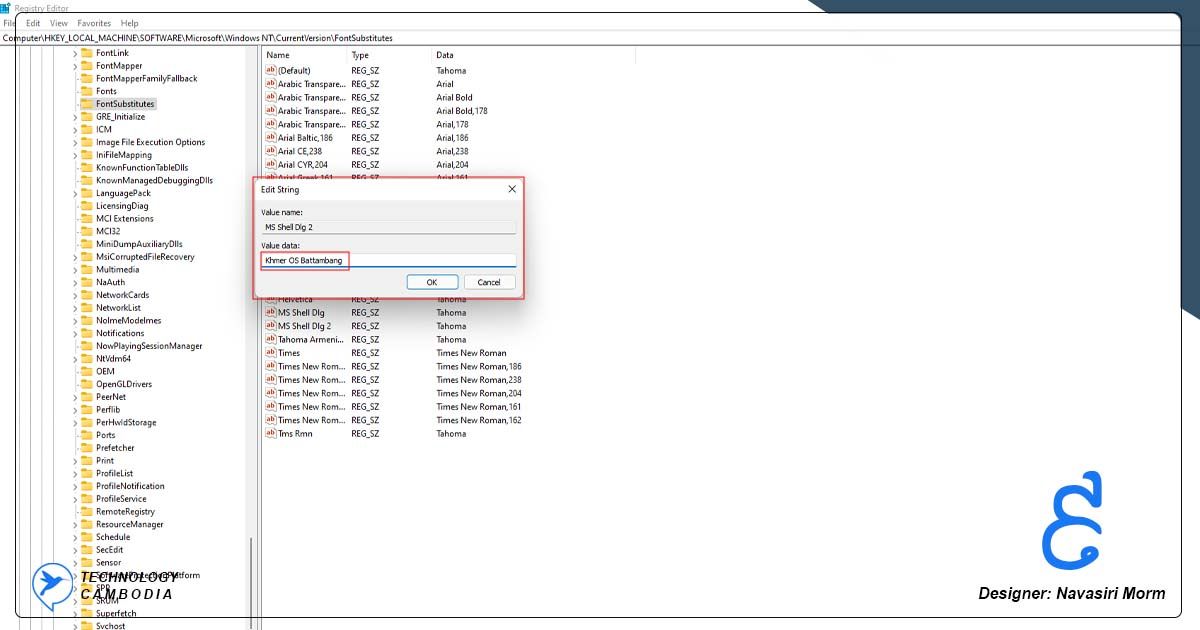Select the Ports folder icon
Screen dimensions: 1200x630
(87, 435)
